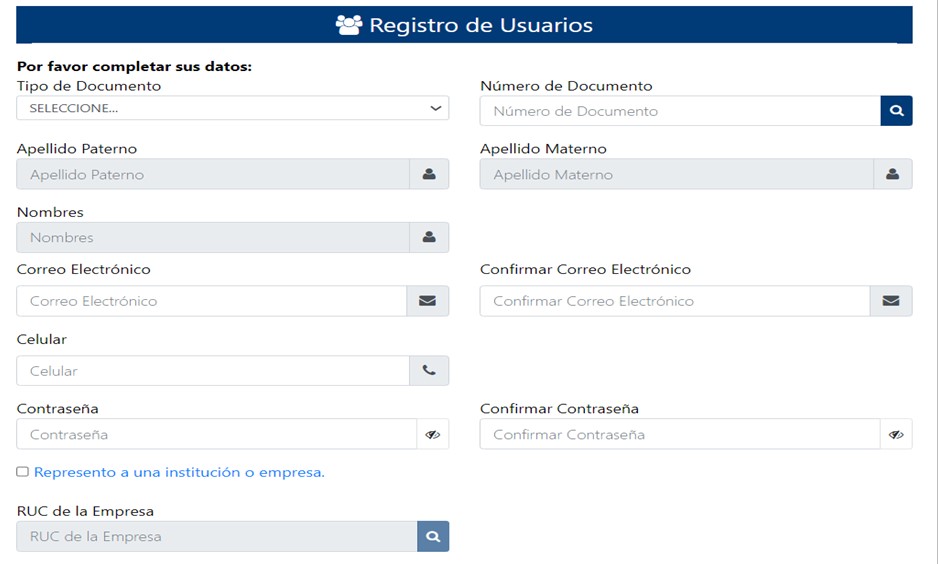Screen dimensions: 938x564
Task: Click search icon beside RUC de la Empresa
Action: coord(433,536)
